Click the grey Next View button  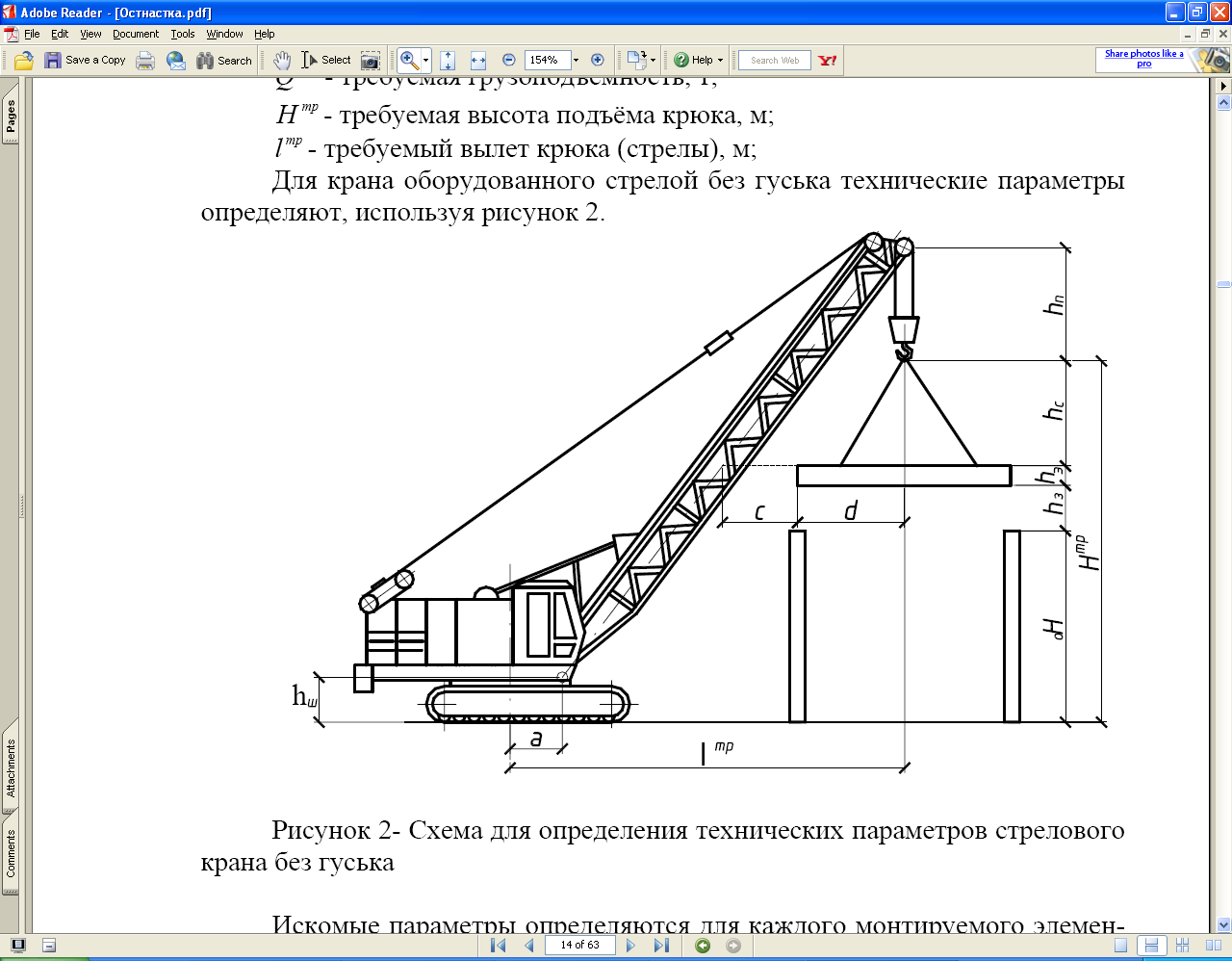733,946
